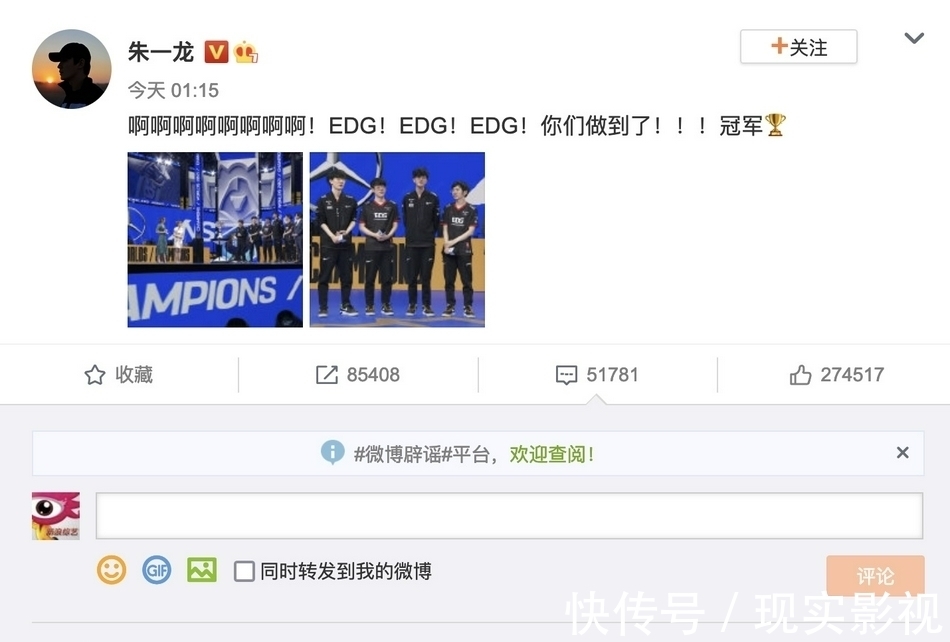The width and height of the screenshot is (950, 642).
Task: Click the comment bubble icon
Action: pos(566,375)
